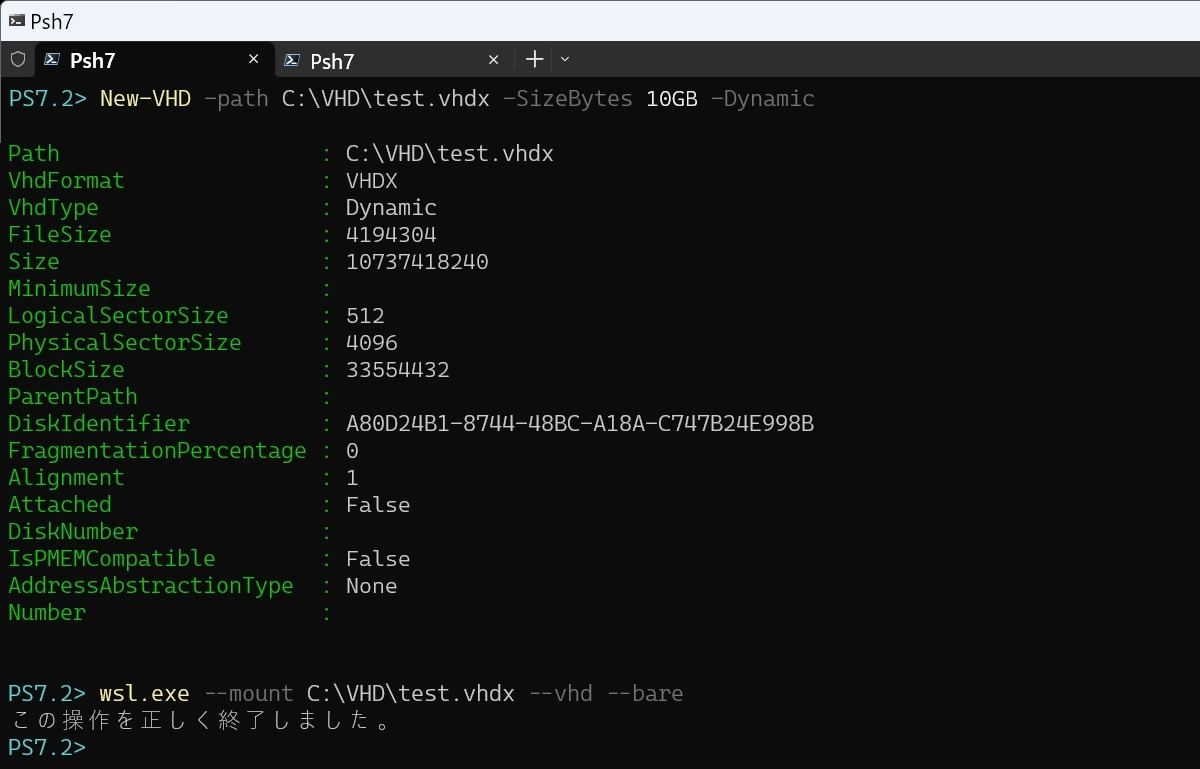Click the Alignment value 1
This screenshot has width=1200, height=769.
pyautogui.click(x=352, y=477)
